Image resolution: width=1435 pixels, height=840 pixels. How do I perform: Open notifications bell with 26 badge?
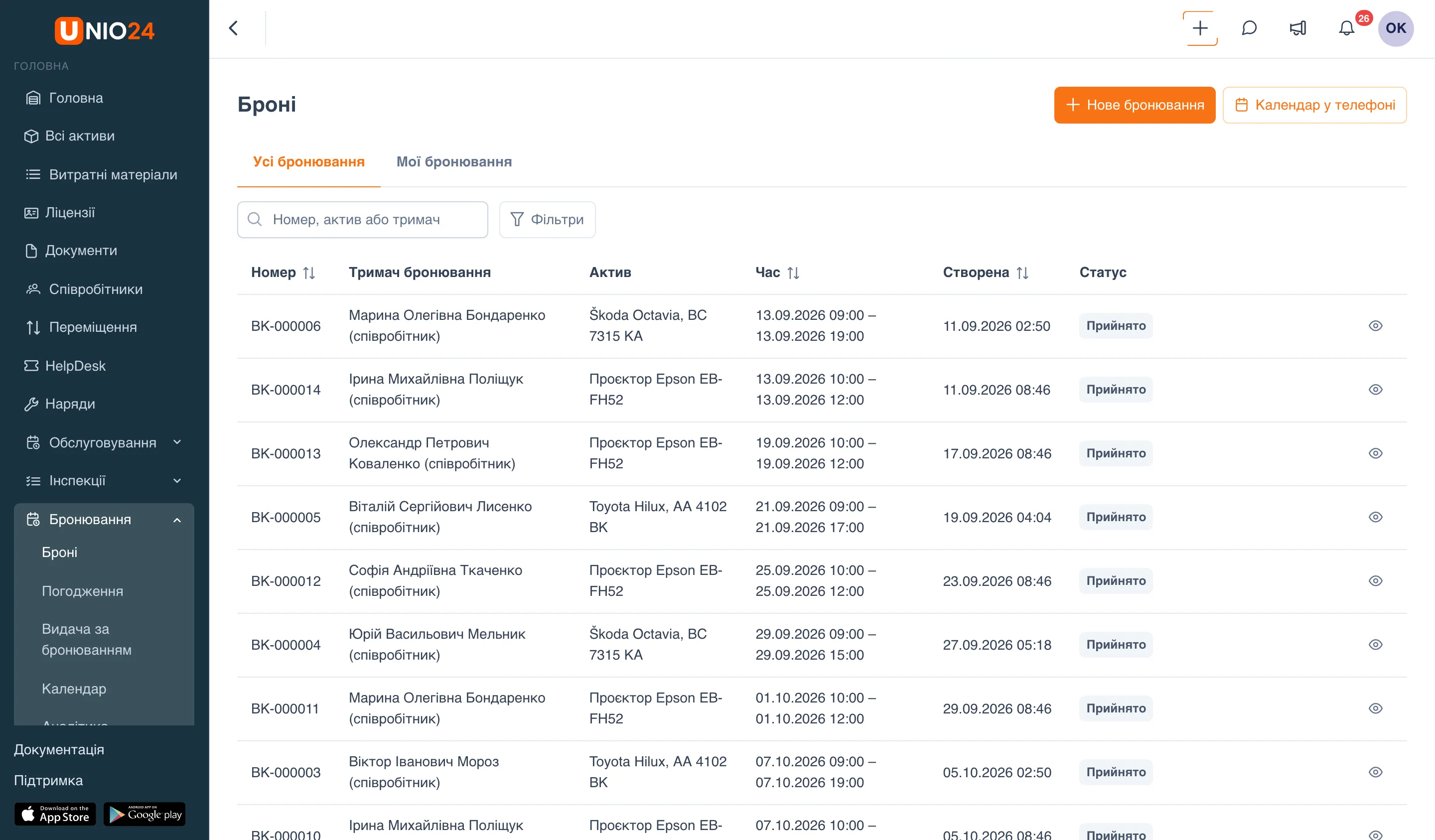tap(1346, 28)
